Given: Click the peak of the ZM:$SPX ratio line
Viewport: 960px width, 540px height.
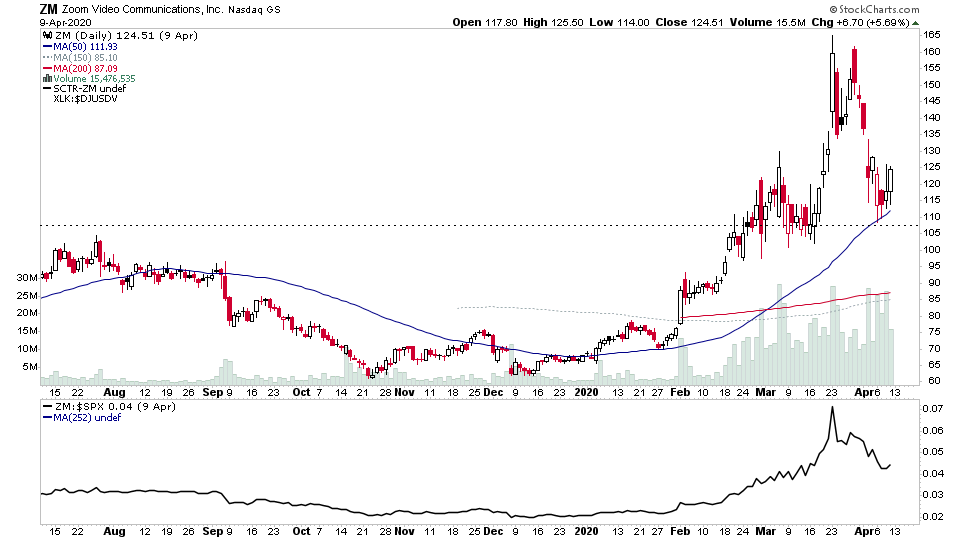Looking at the screenshot, I should (x=832, y=408).
